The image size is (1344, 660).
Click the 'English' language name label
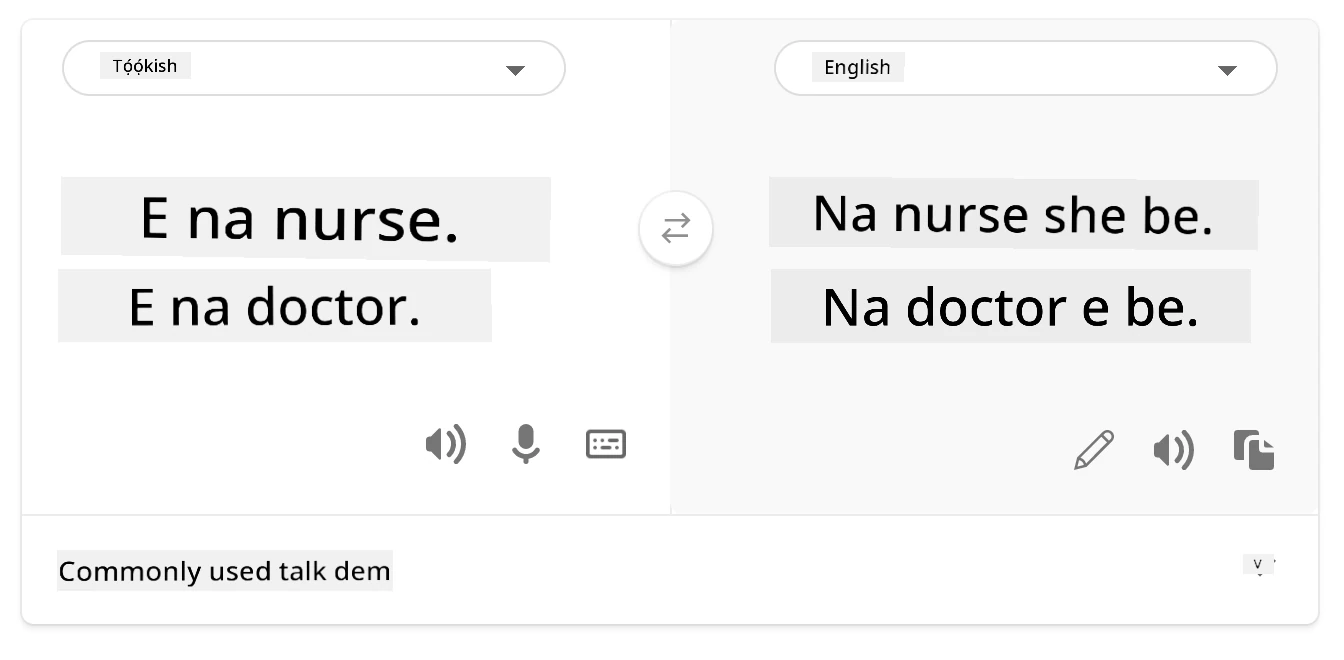[857, 68]
